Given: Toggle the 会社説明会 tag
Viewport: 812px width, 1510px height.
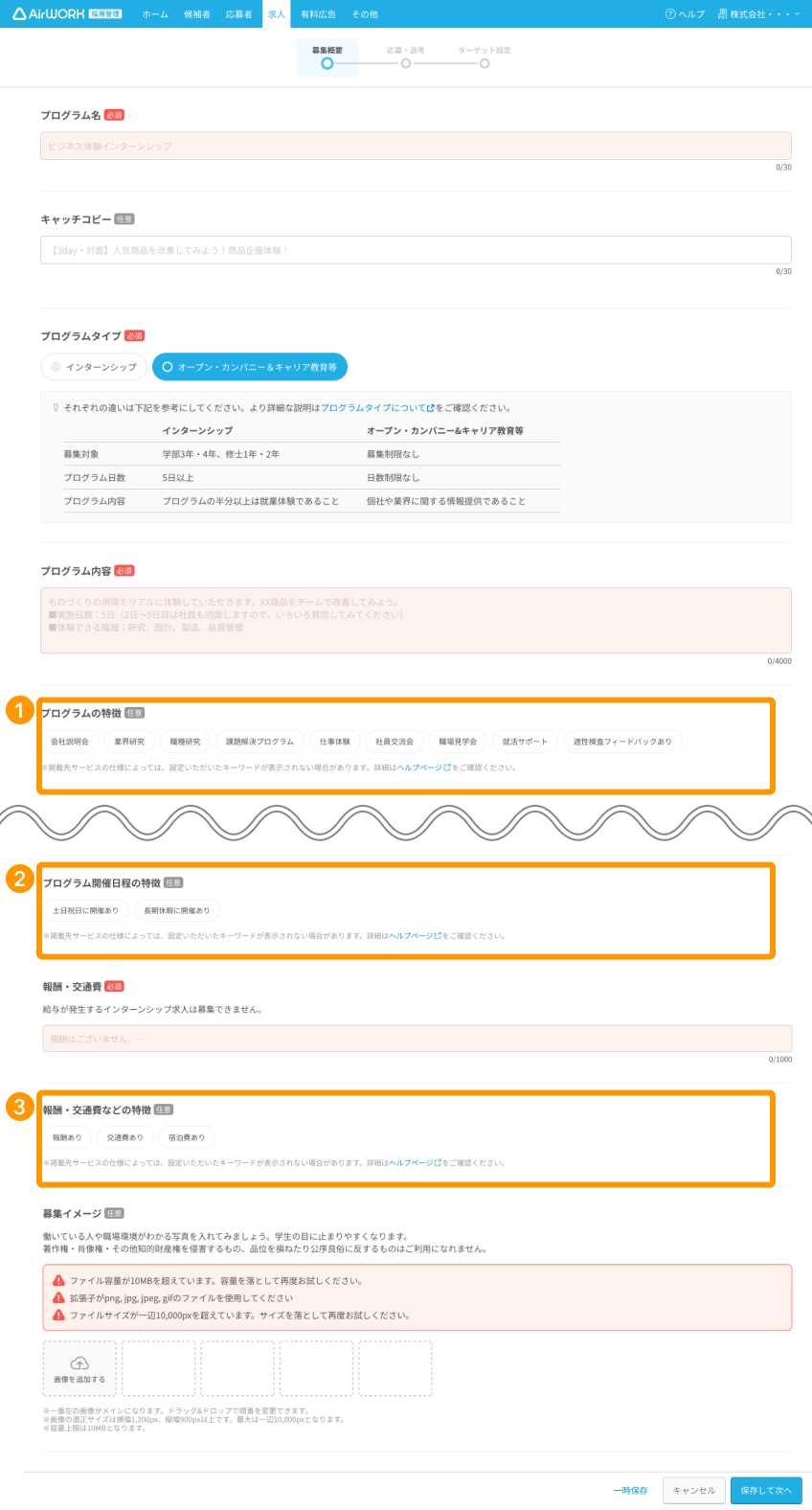Looking at the screenshot, I should [70, 742].
